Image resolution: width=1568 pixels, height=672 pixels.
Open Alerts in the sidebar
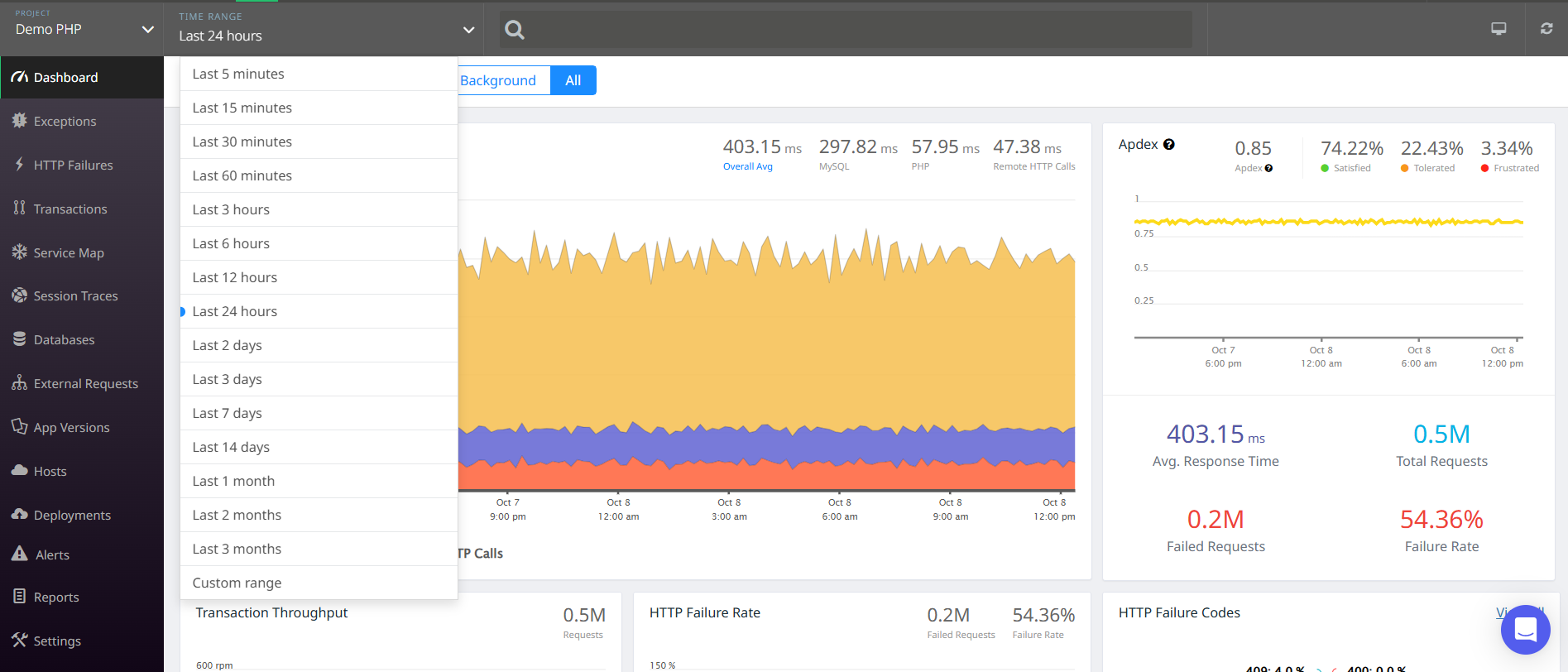point(52,555)
